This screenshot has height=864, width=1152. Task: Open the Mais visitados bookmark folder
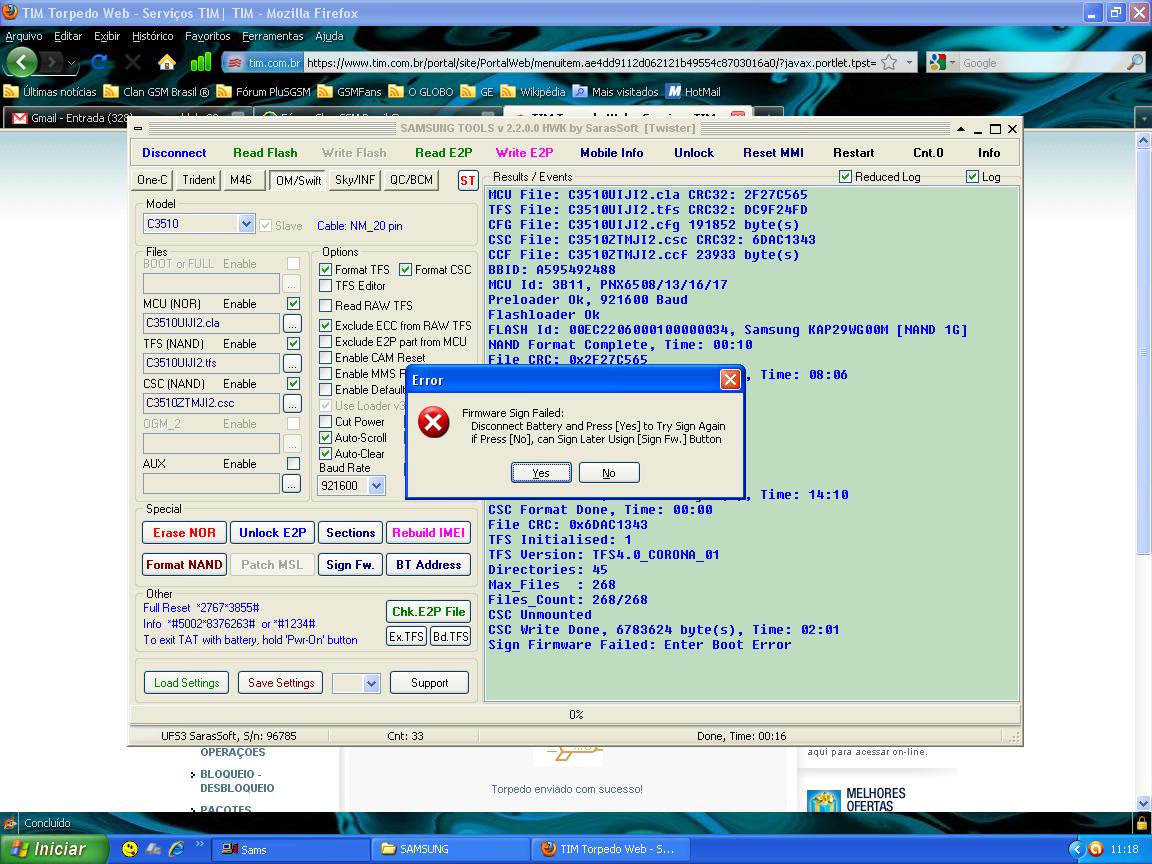[616, 92]
